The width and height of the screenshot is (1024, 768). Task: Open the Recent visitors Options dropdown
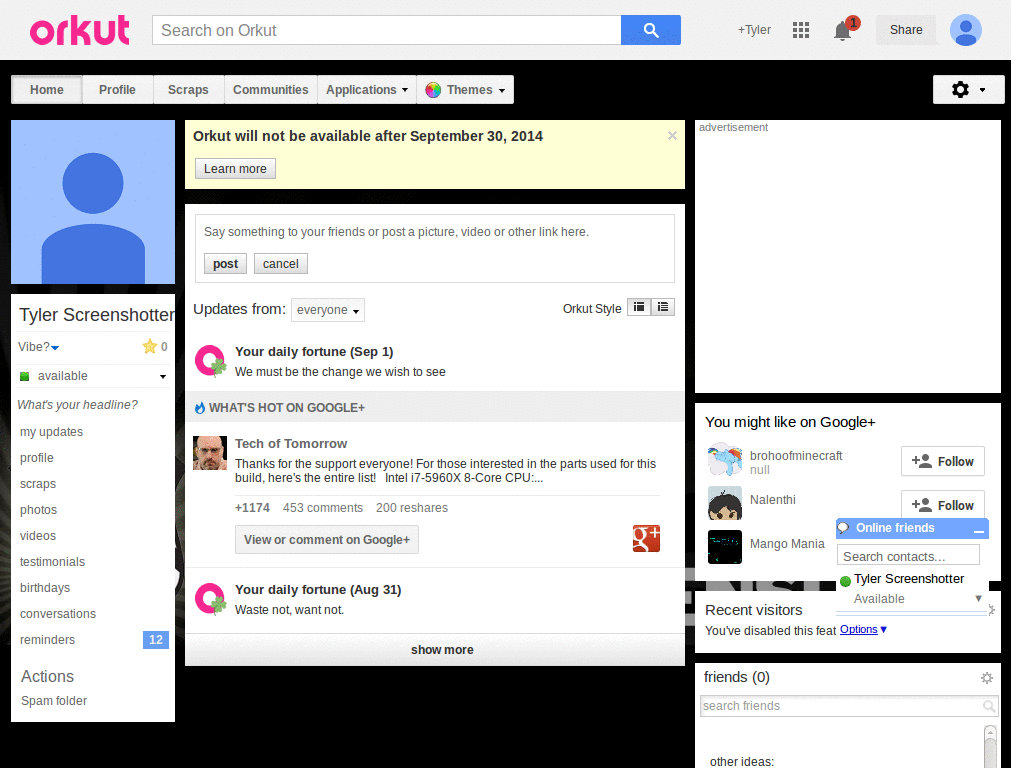click(x=863, y=630)
